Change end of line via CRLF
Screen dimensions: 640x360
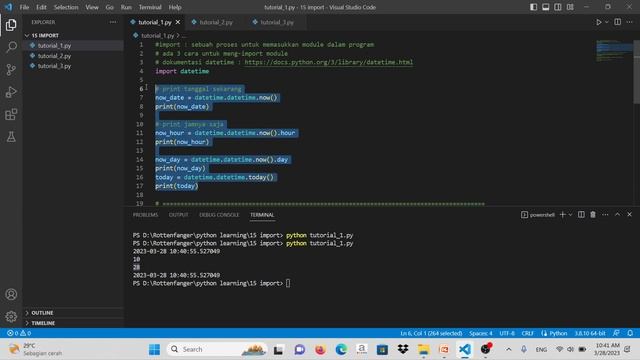[527, 333]
